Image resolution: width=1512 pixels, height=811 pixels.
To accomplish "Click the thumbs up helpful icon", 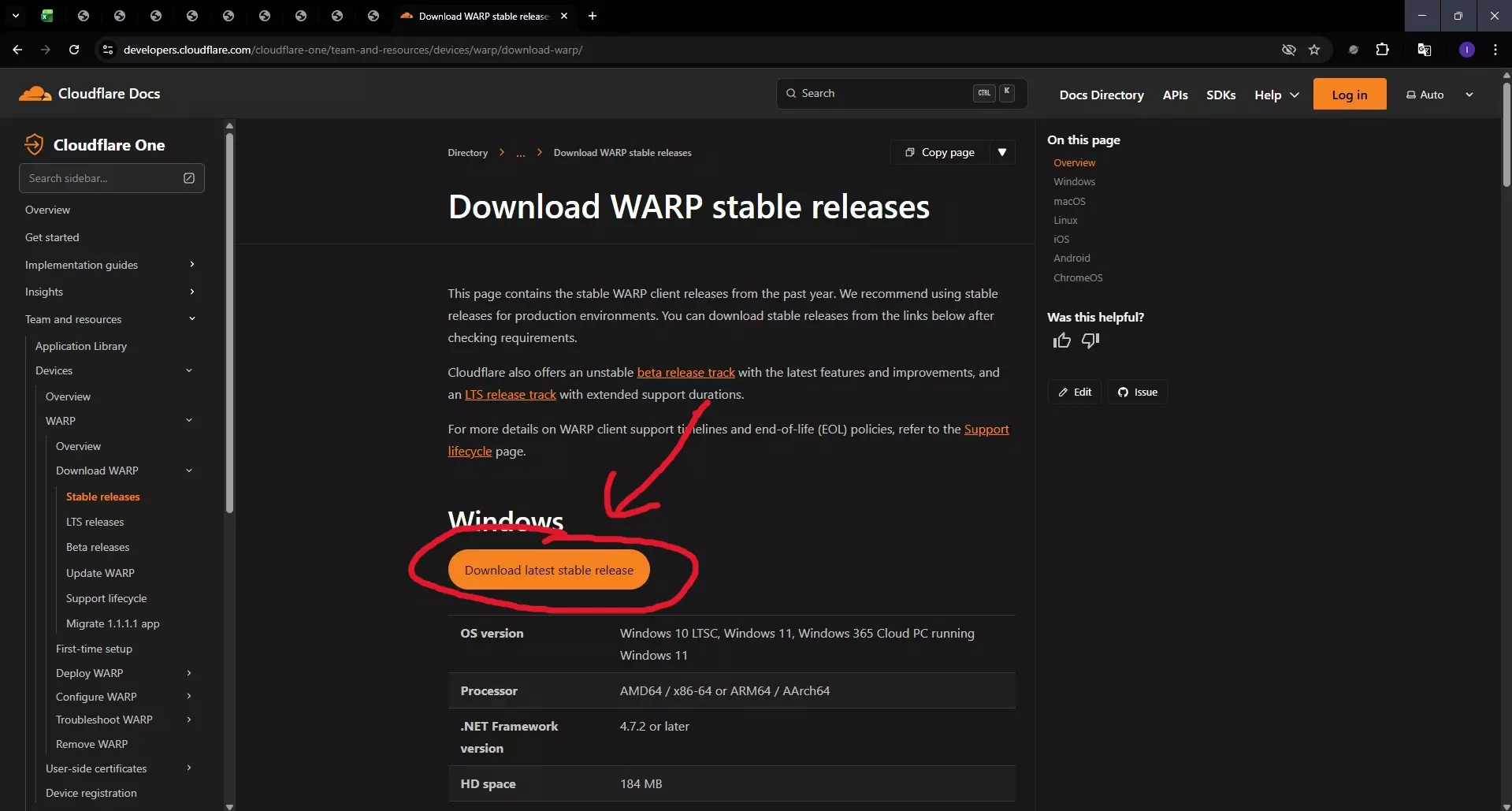I will pyautogui.click(x=1062, y=340).
